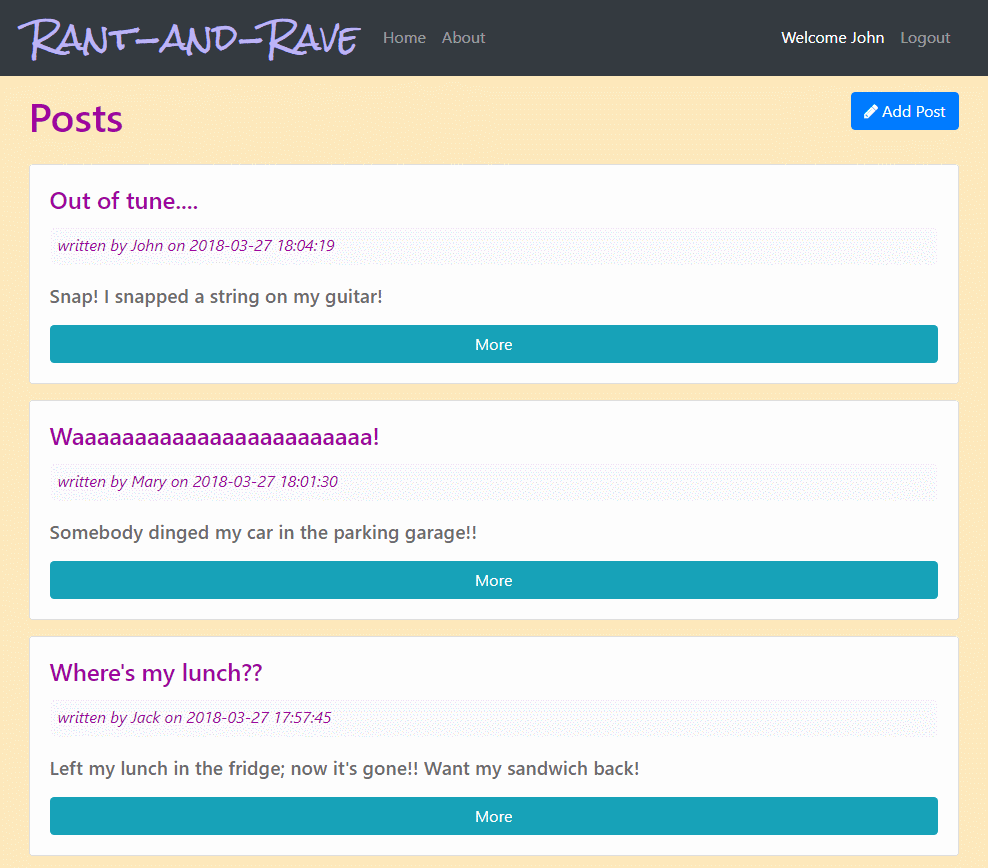988x868 pixels.
Task: Click More under Jack's lunch post
Action: [x=493, y=816]
